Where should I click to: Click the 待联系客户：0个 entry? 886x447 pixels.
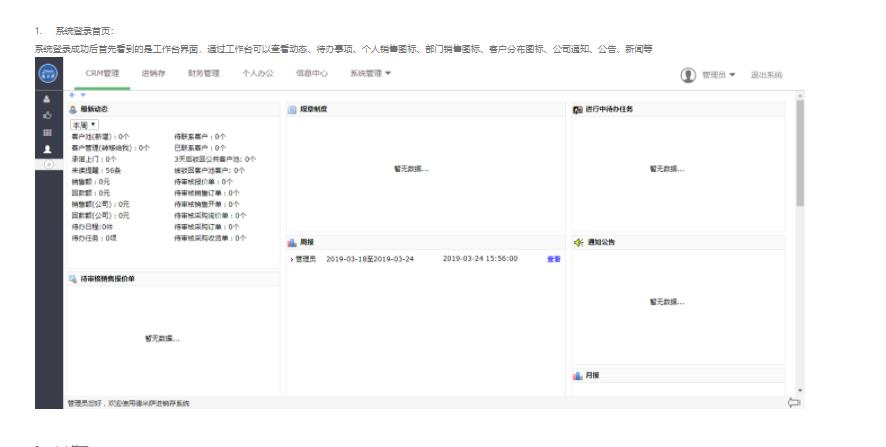click(x=200, y=137)
